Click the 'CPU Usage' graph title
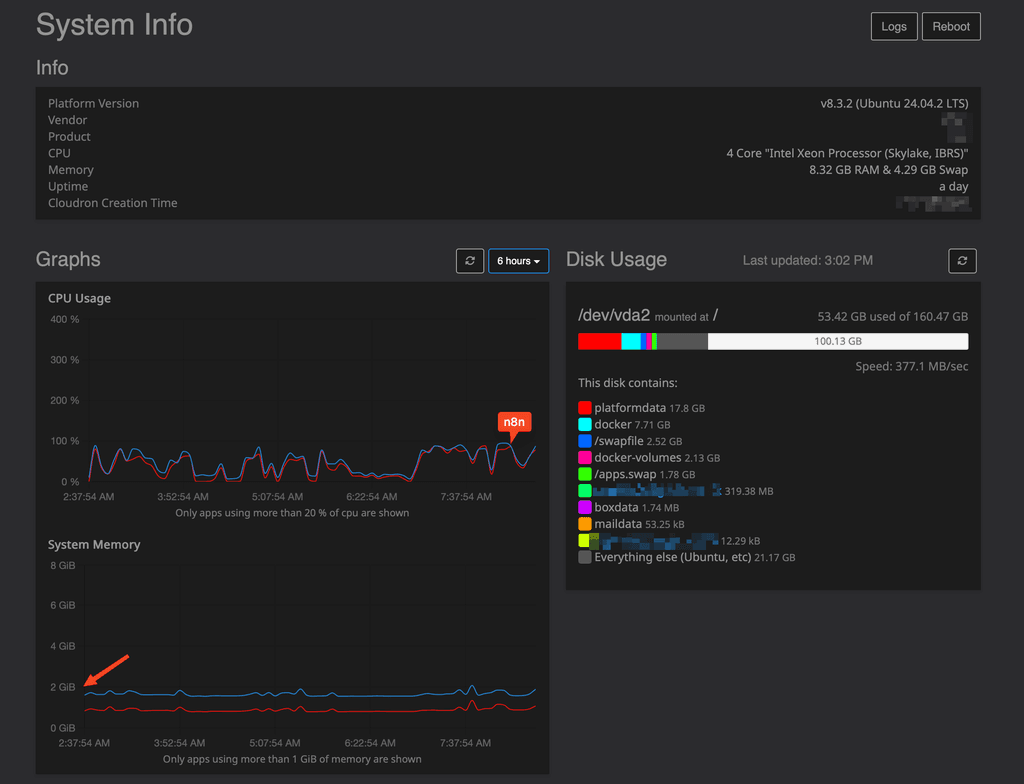The image size is (1024, 784). (79, 298)
